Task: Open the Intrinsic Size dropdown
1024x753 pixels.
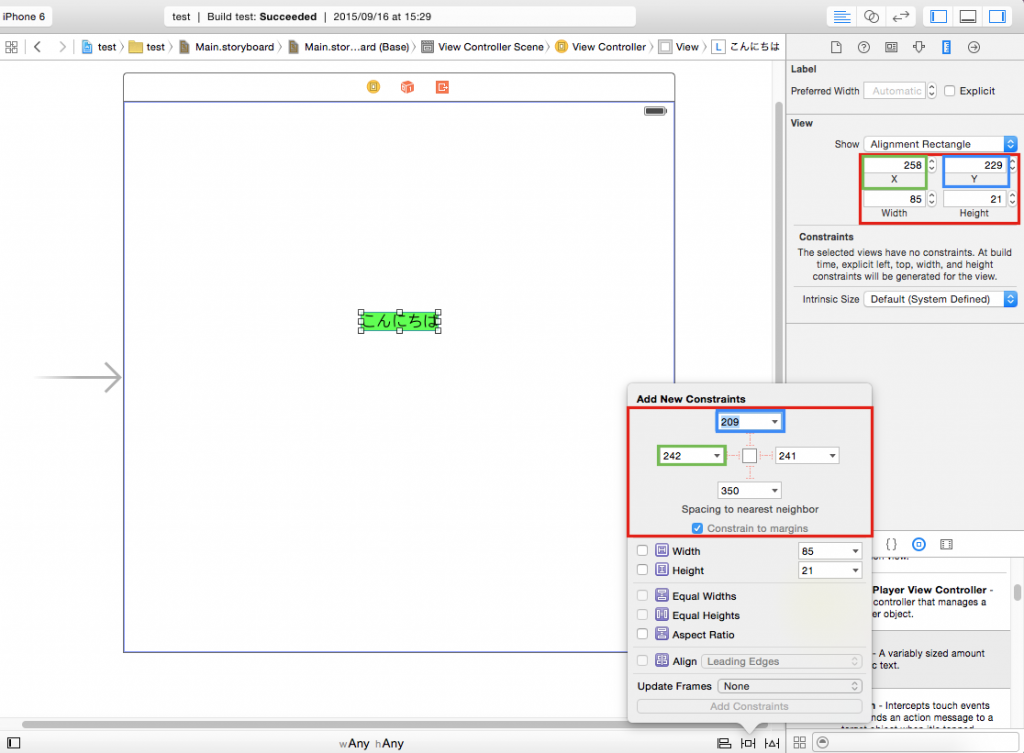Action: pyautogui.click(x=941, y=299)
